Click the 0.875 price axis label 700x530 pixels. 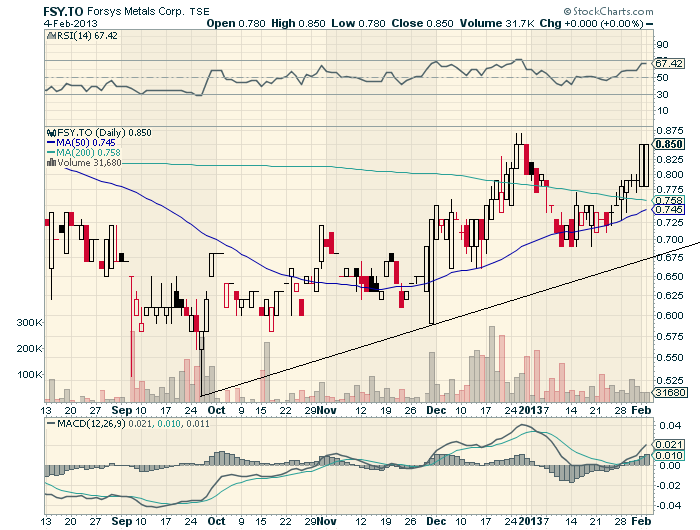click(x=670, y=130)
